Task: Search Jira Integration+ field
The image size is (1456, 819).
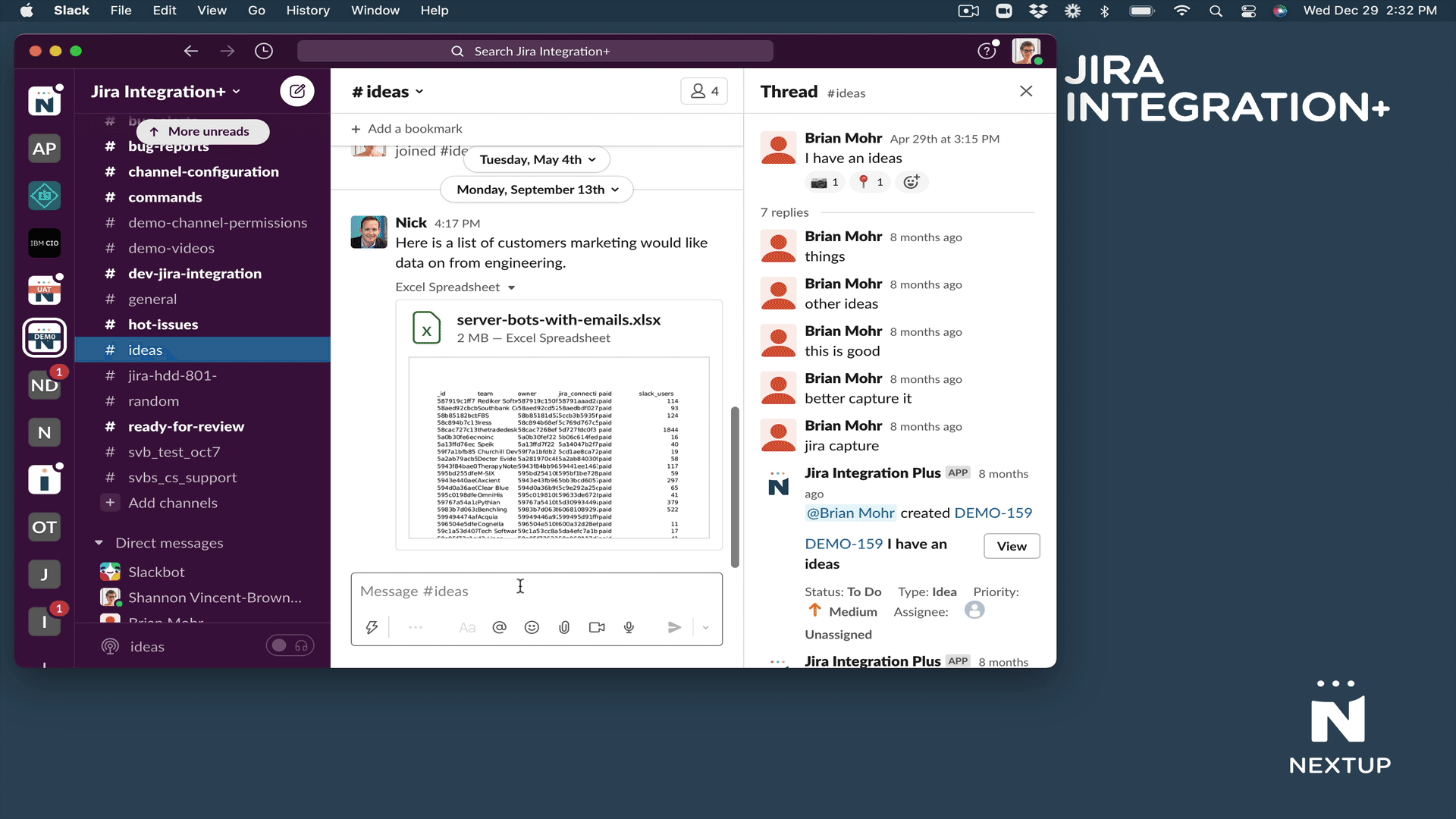Action: (x=535, y=51)
